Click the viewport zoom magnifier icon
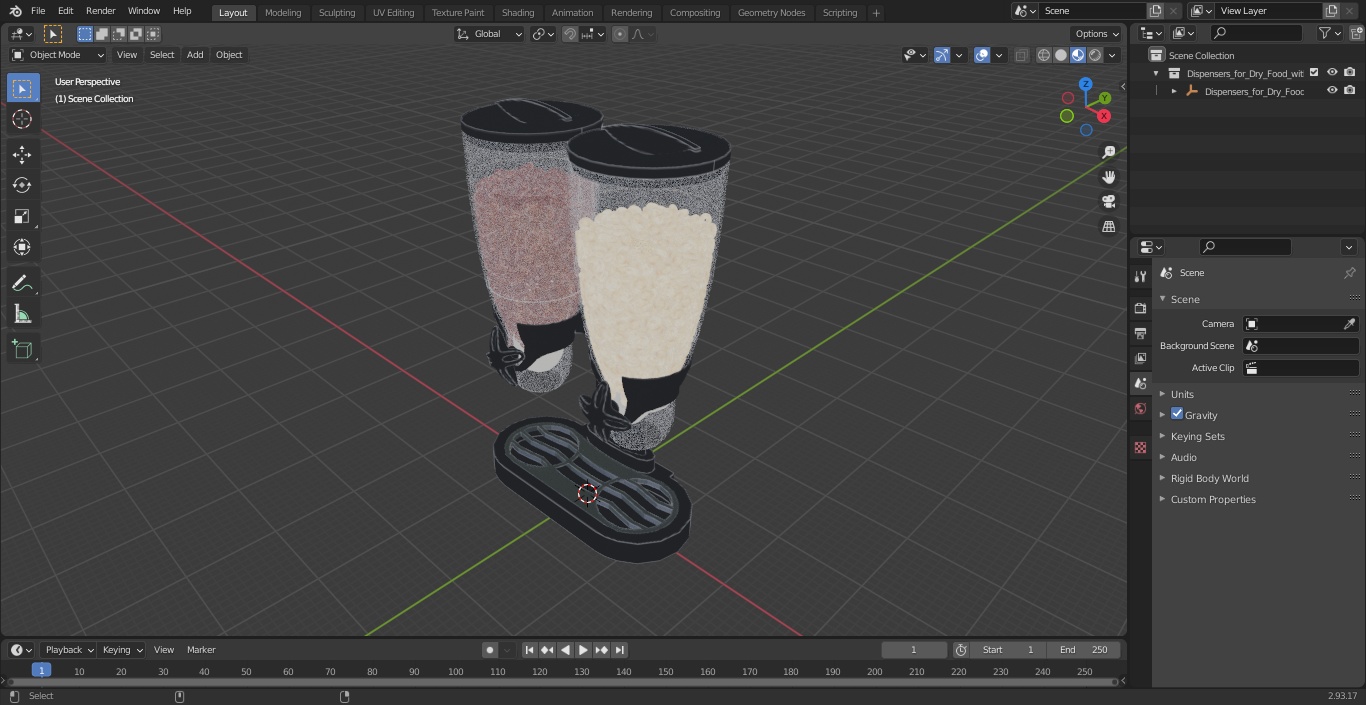This screenshot has width=1366, height=705. (x=1108, y=152)
